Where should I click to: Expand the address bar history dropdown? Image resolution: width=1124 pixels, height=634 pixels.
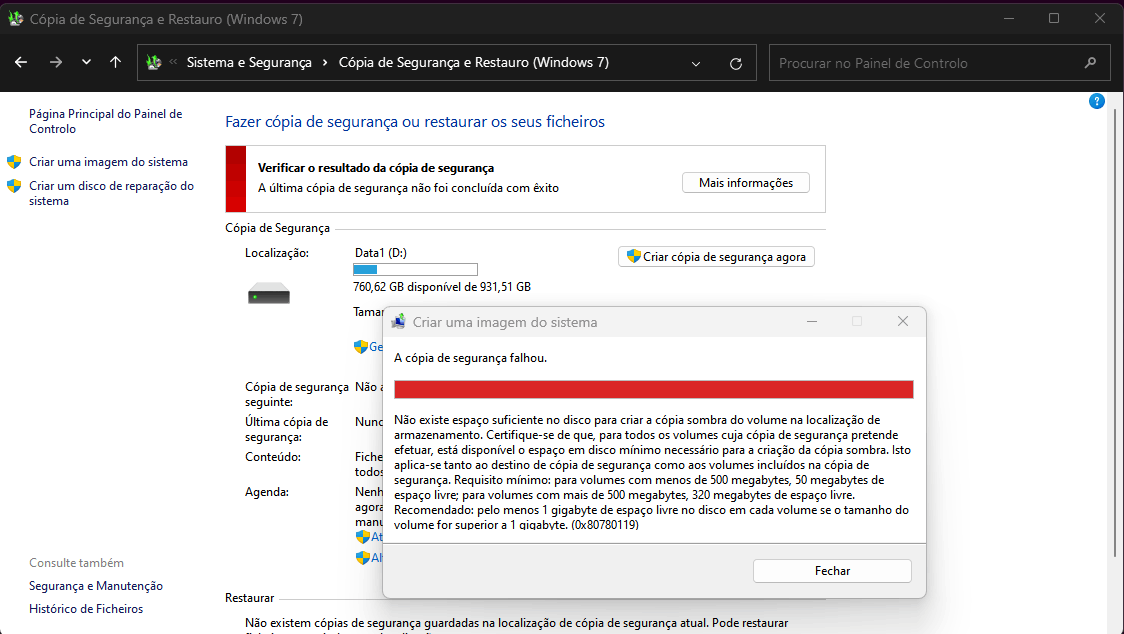point(695,63)
